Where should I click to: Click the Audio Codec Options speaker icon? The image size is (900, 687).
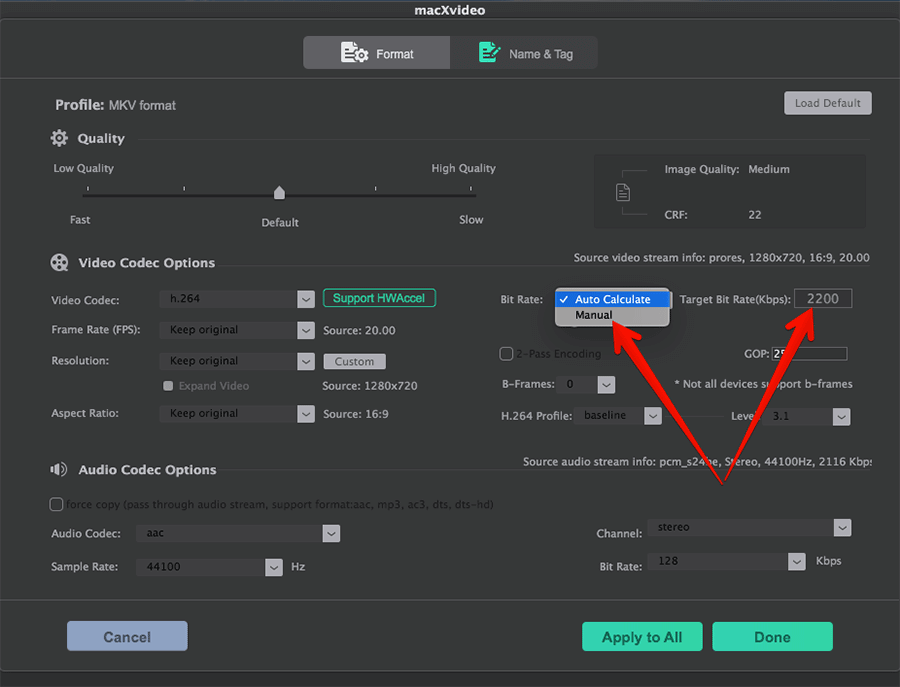click(59, 469)
